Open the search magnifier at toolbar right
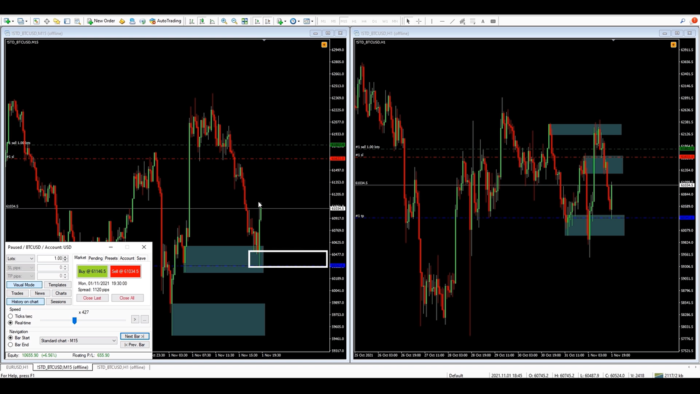The height and width of the screenshot is (394, 700). point(683,21)
